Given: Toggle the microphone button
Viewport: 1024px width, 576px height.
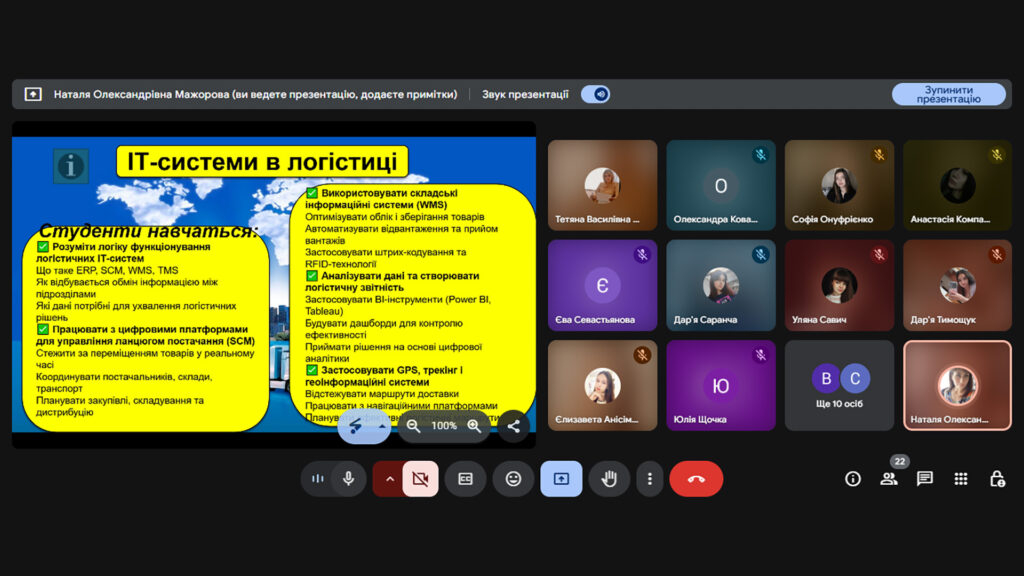Looking at the screenshot, I should 349,479.
